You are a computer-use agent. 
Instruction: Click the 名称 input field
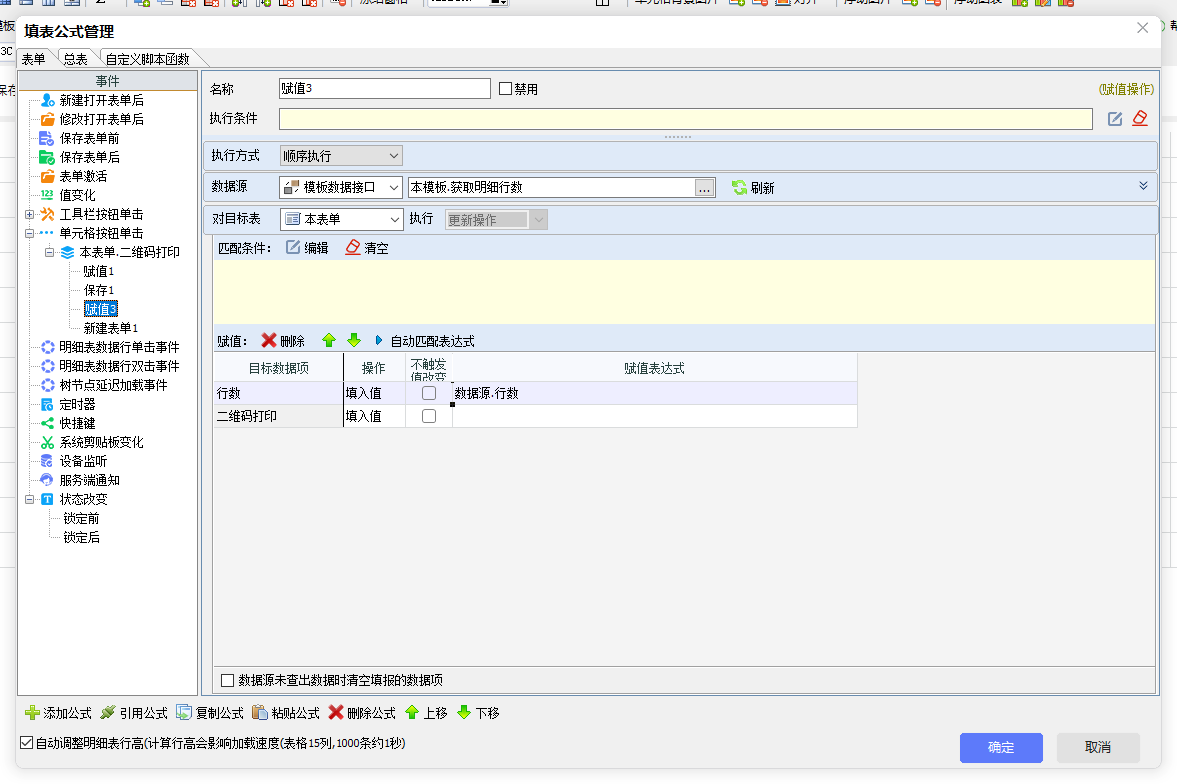(385, 89)
